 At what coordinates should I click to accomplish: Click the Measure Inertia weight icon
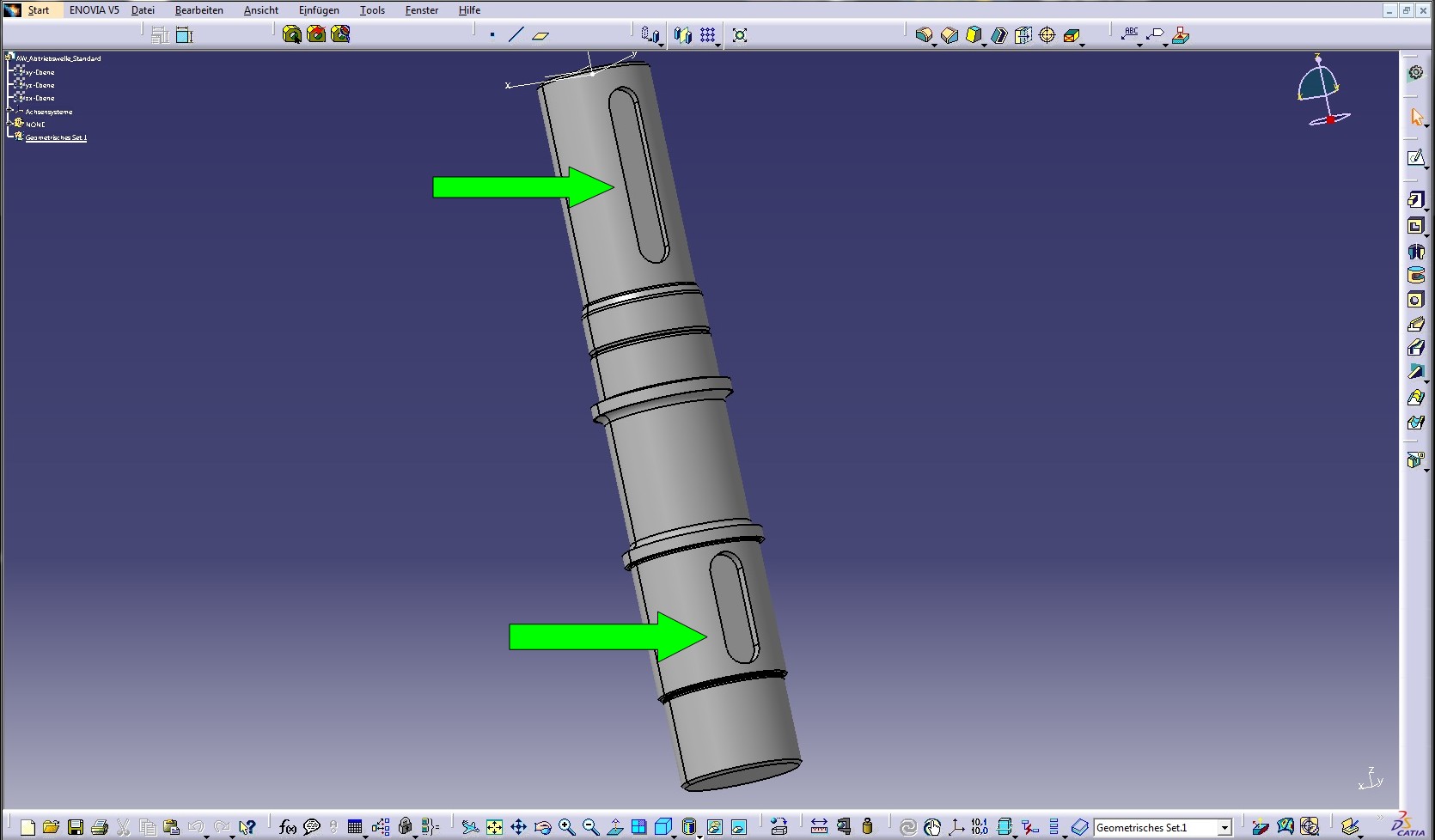click(x=867, y=827)
